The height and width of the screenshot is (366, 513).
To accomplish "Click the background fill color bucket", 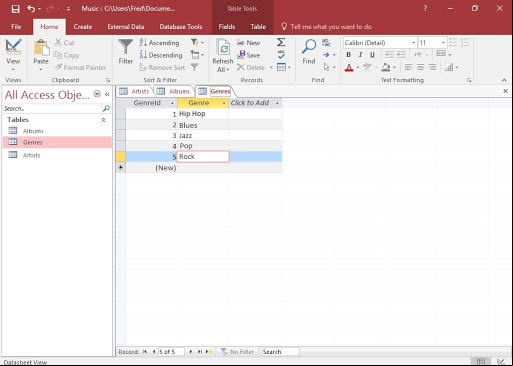I will click(386, 67).
